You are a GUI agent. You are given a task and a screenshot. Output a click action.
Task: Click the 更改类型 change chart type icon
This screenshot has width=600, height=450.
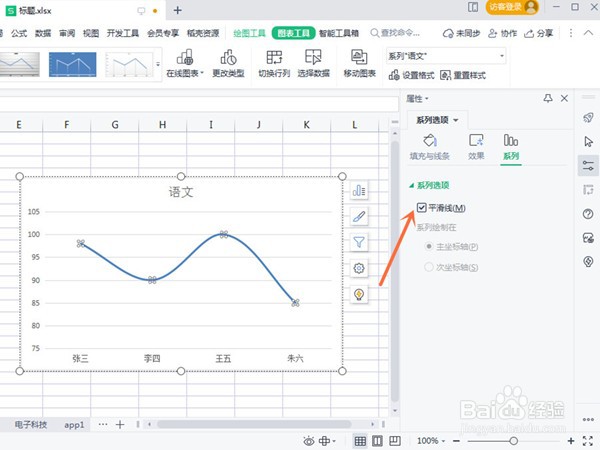click(x=228, y=57)
